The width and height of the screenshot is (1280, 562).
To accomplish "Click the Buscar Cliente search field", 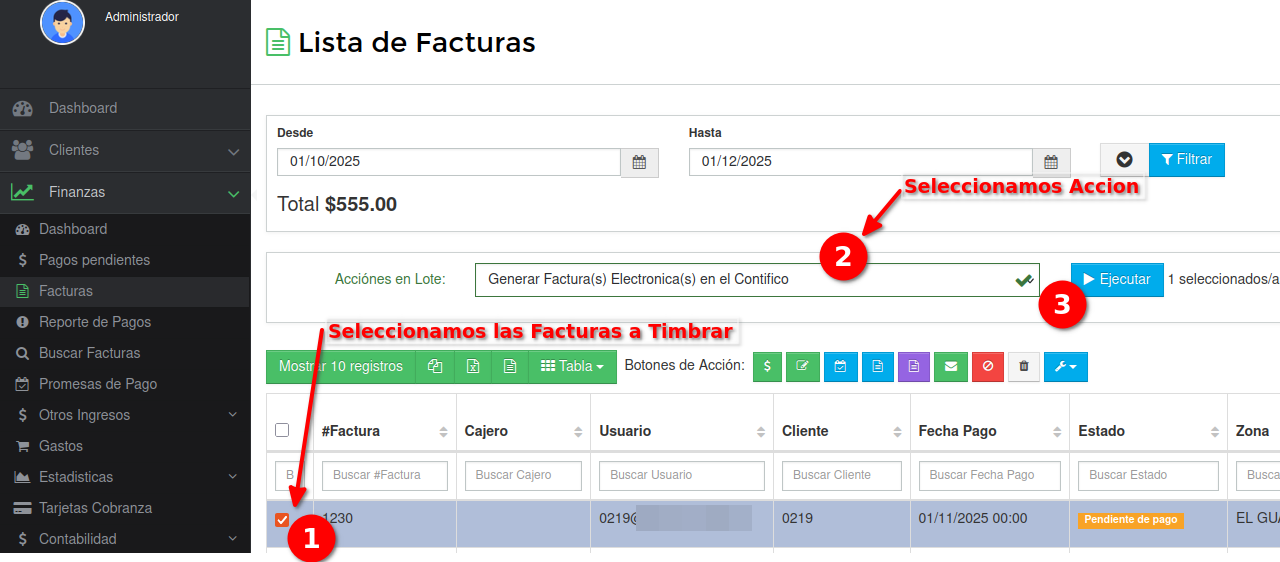I will (x=841, y=475).
